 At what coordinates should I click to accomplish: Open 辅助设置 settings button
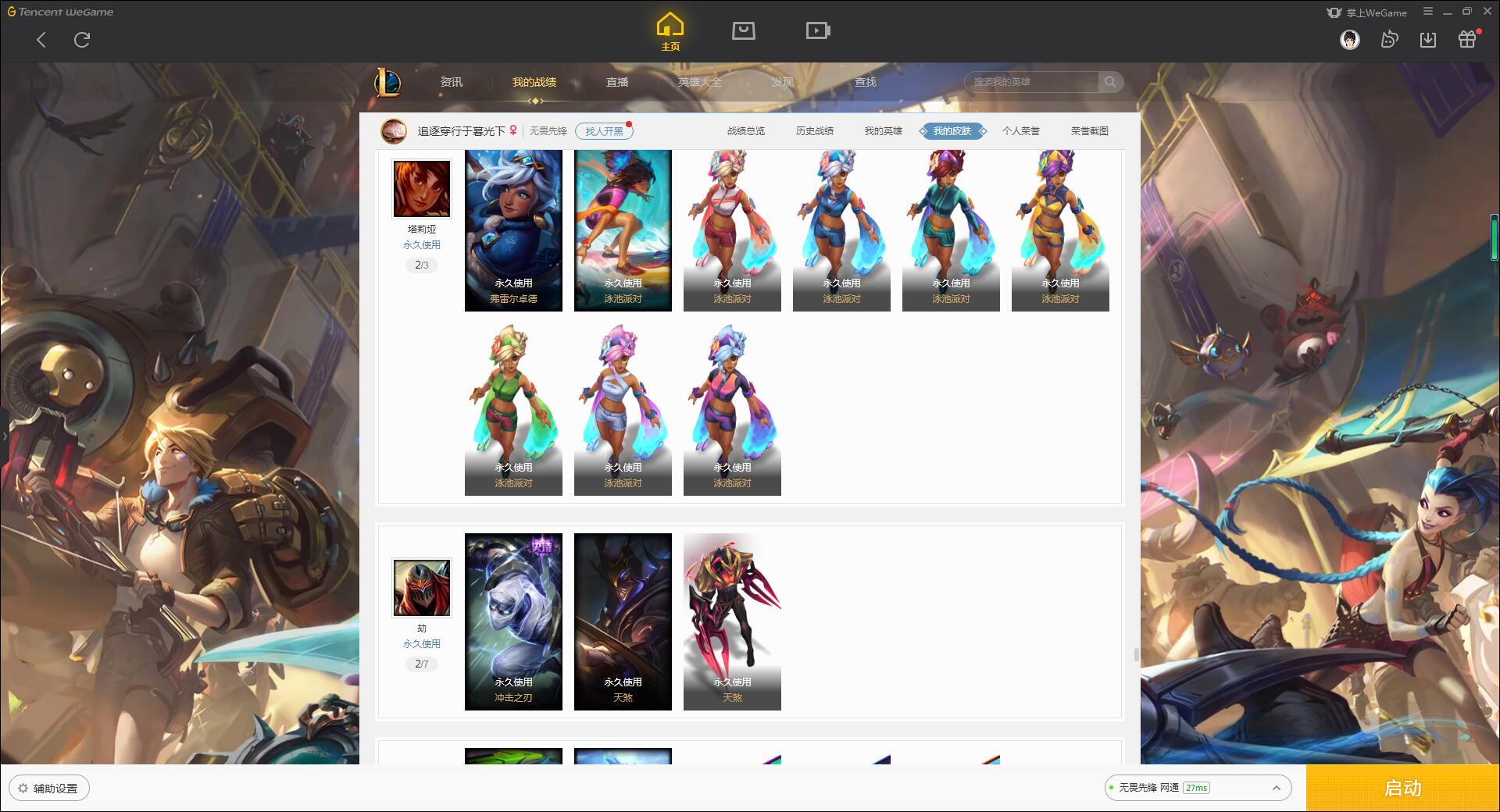49,789
